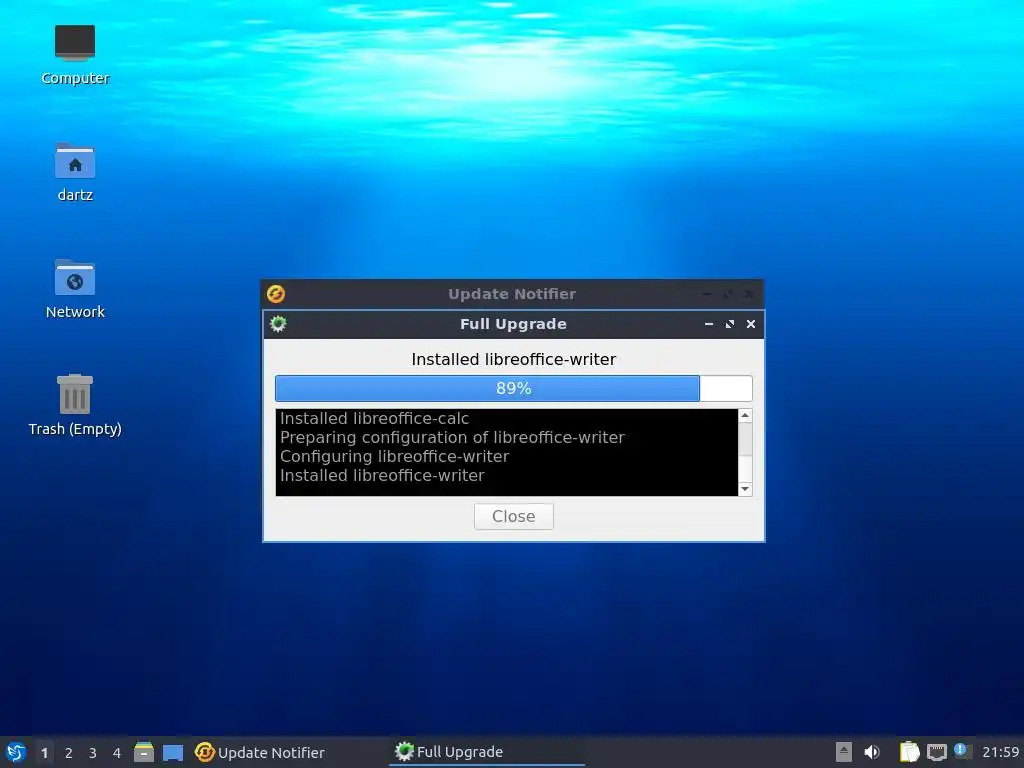This screenshot has height=768, width=1024.
Task: Minimize the Full Upgrade window
Action: [x=709, y=324]
